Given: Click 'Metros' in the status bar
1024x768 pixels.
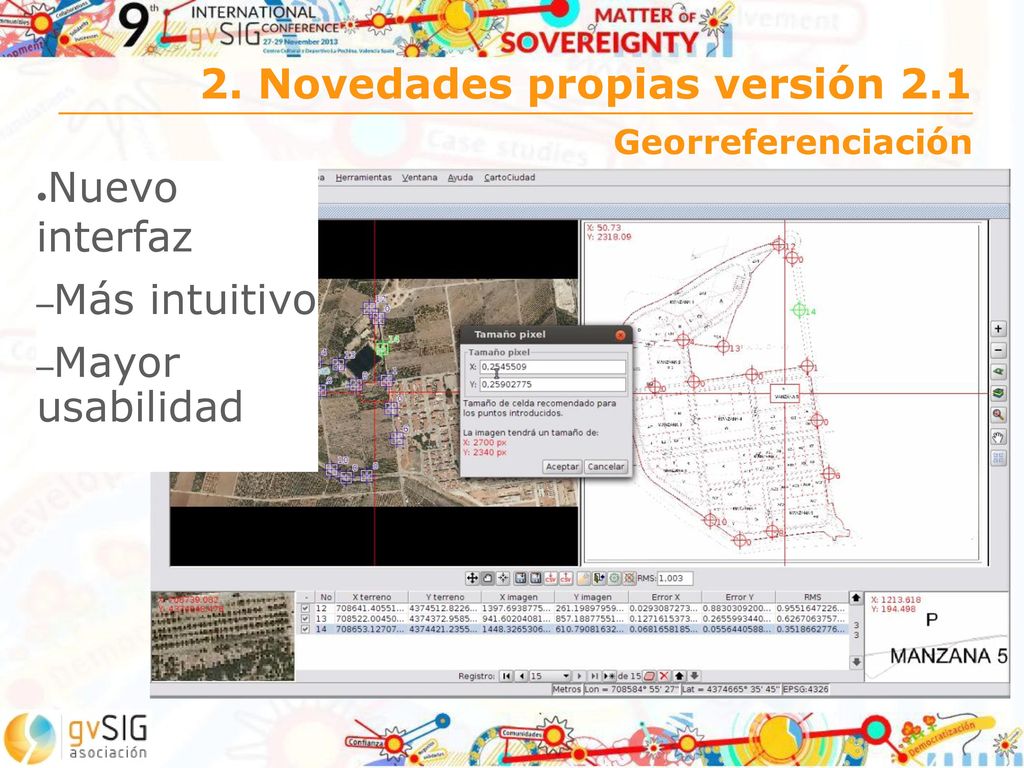Looking at the screenshot, I should [567, 689].
